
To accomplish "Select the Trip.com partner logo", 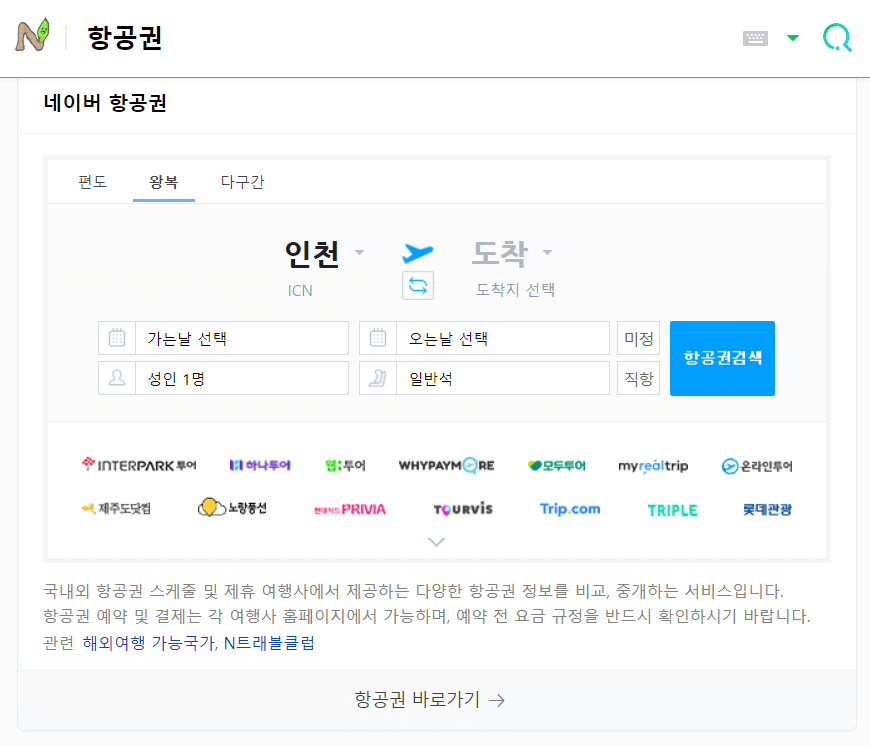I will pos(568,510).
